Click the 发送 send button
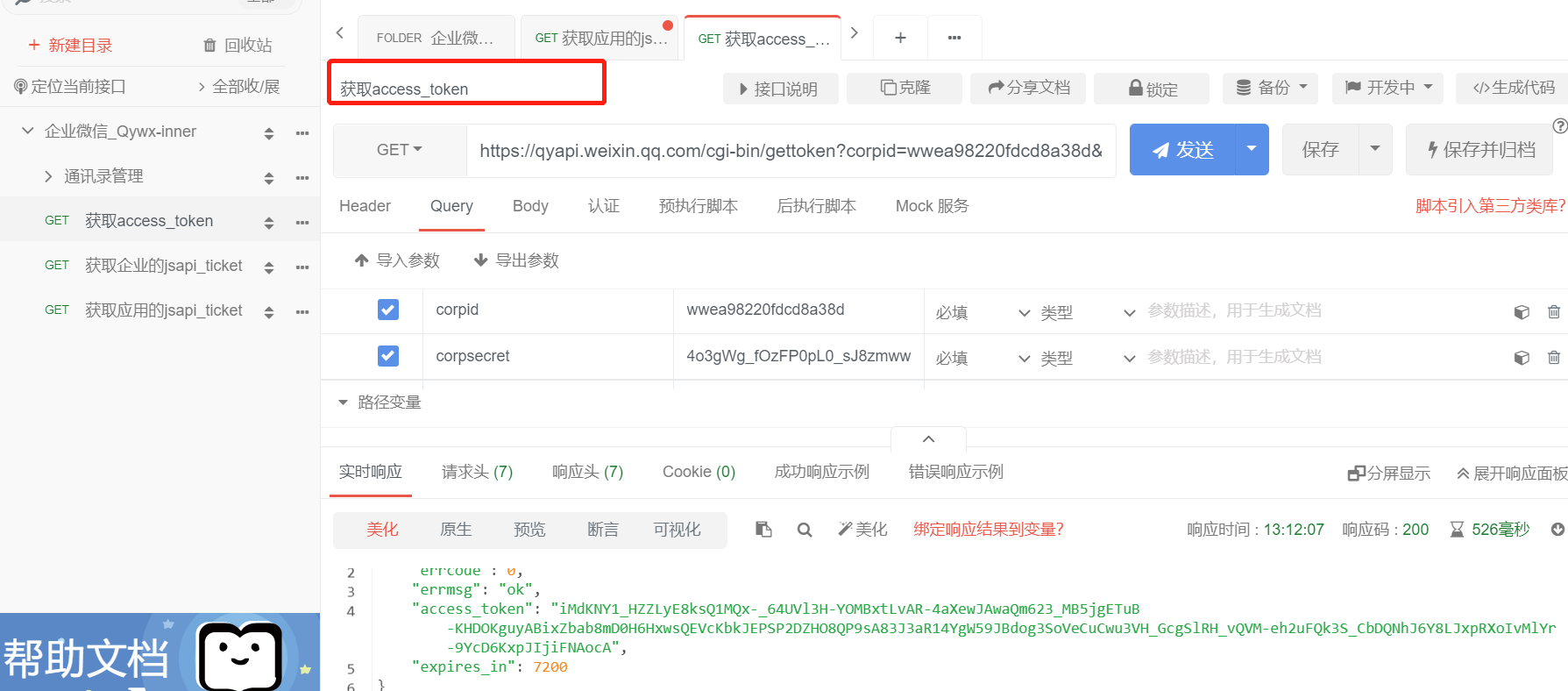The width and height of the screenshot is (1568, 691). 1182,149
